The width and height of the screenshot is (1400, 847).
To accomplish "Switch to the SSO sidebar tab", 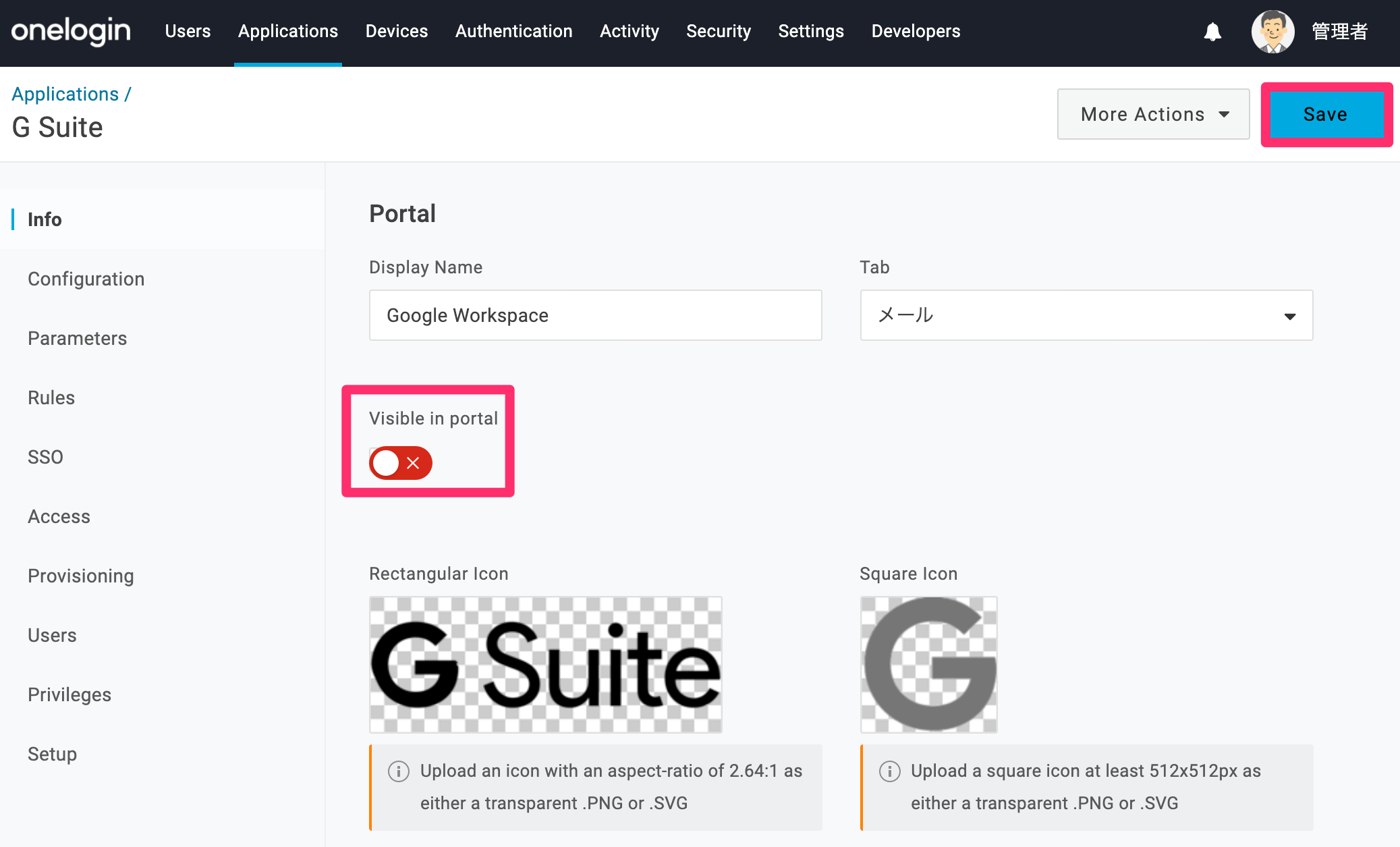I will click(x=162, y=457).
